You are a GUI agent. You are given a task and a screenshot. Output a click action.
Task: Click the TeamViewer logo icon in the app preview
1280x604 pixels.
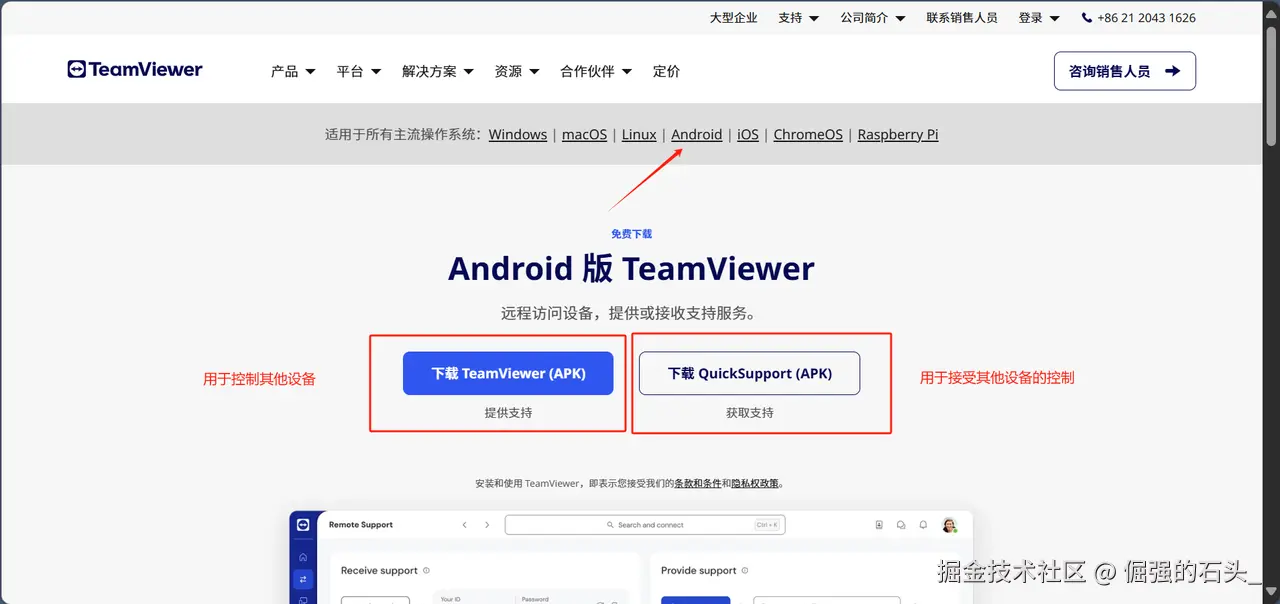(303, 525)
